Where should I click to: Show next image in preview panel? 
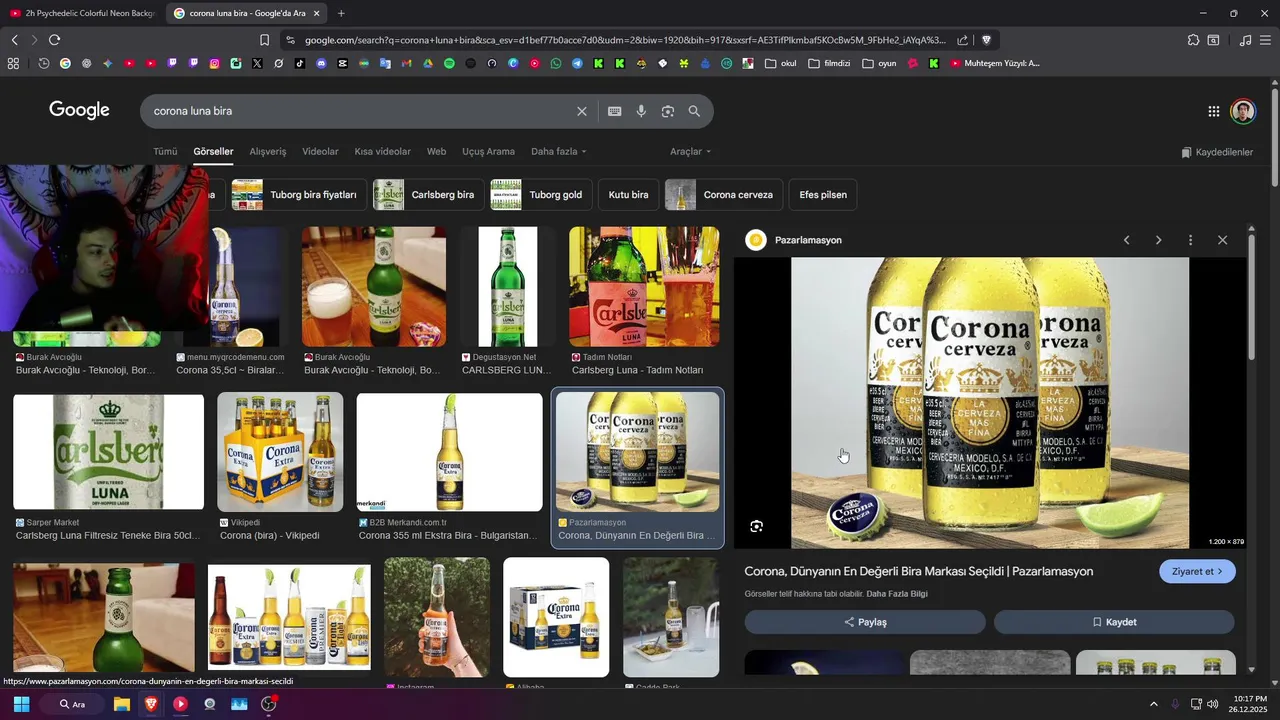point(1158,240)
